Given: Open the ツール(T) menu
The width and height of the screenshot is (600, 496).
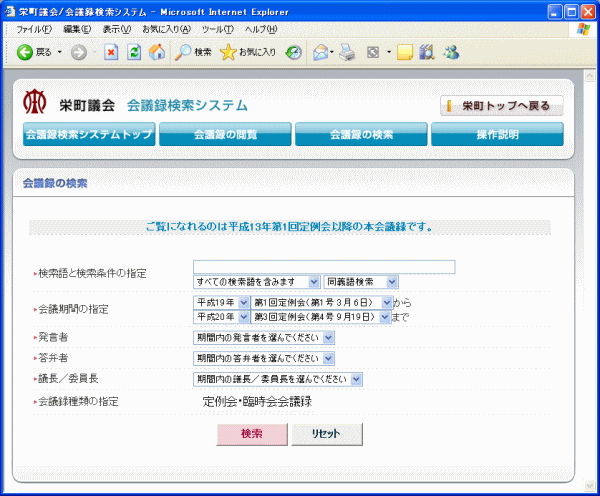Looking at the screenshot, I should click(218, 29).
